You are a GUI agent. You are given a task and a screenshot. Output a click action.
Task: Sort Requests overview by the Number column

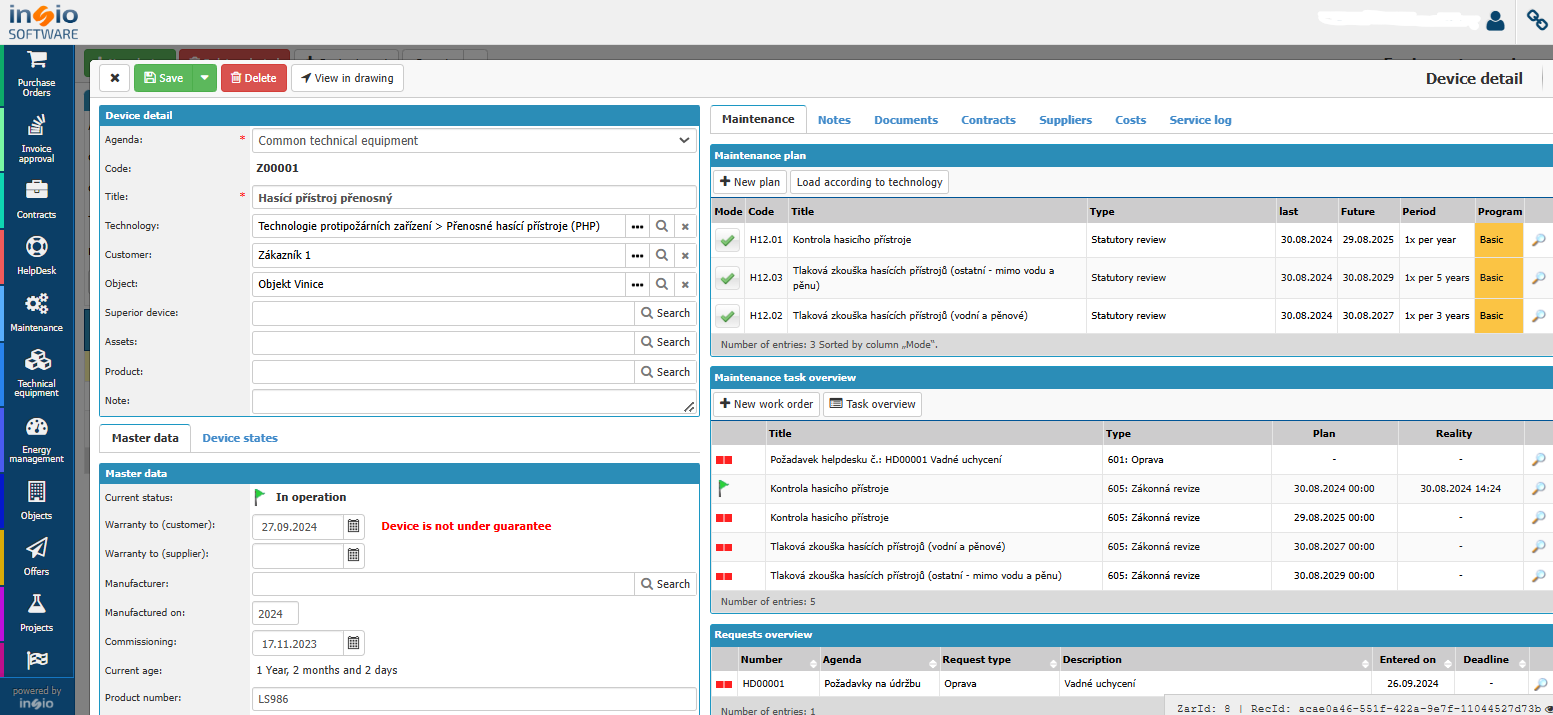tap(763, 659)
